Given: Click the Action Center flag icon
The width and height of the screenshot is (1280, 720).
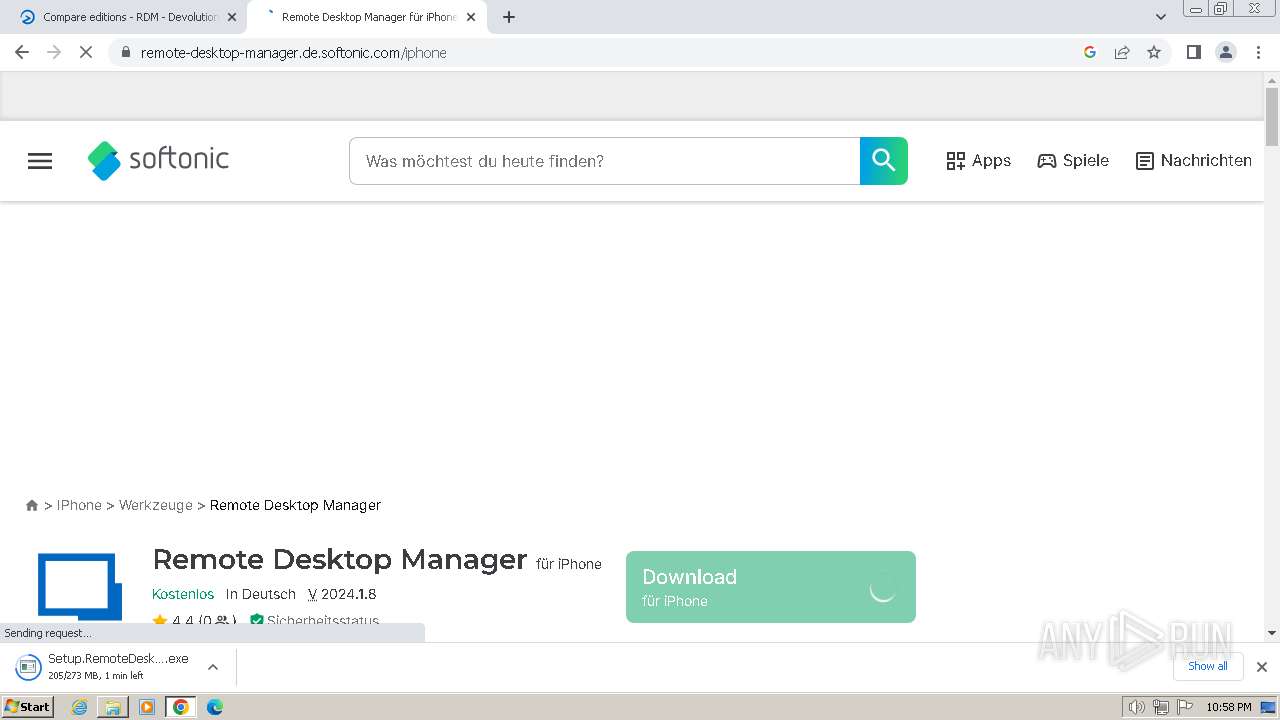Looking at the screenshot, I should click(x=1183, y=707).
